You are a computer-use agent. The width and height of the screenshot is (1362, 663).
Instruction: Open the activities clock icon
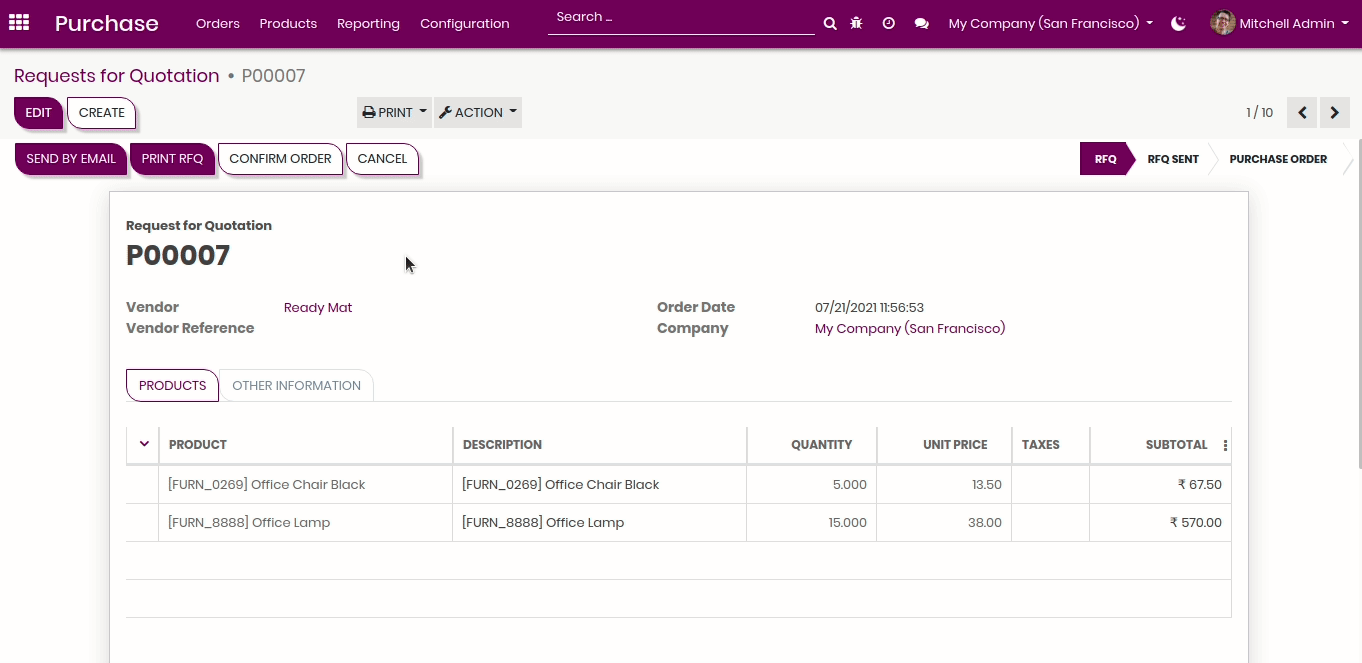888,23
